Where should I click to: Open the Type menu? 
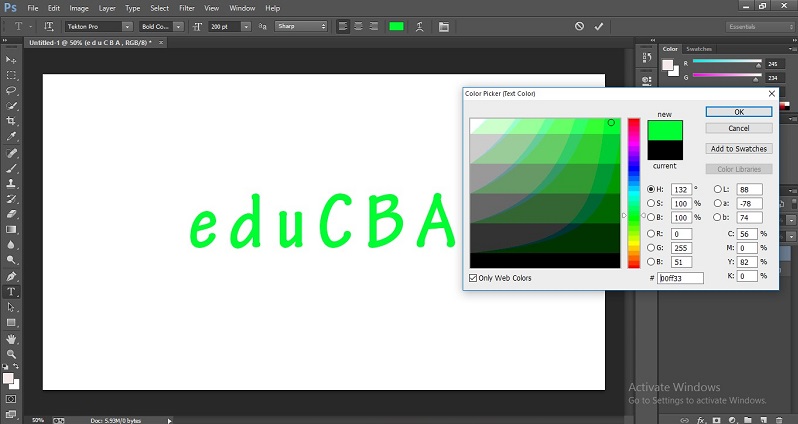click(132, 8)
